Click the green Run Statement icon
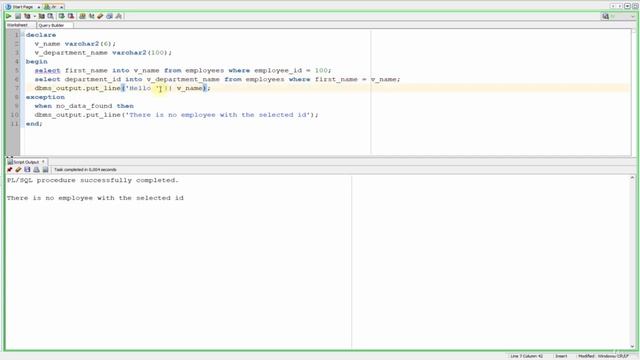This screenshot has width=640, height=360. point(9,16)
